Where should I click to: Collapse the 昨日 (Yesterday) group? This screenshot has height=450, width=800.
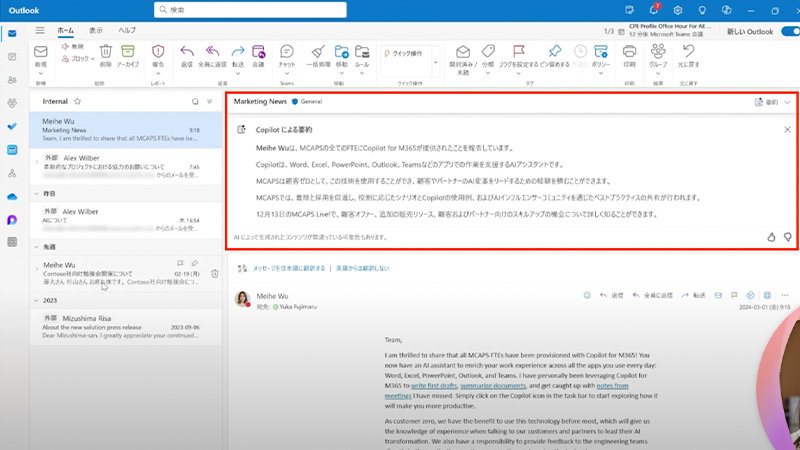(36, 193)
